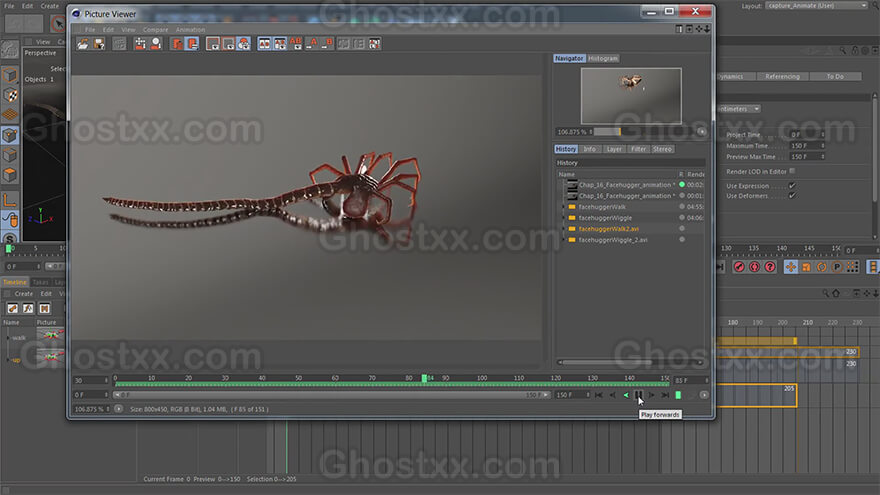
Task: Click green status dot of first Chap_16 entry
Action: (682, 185)
